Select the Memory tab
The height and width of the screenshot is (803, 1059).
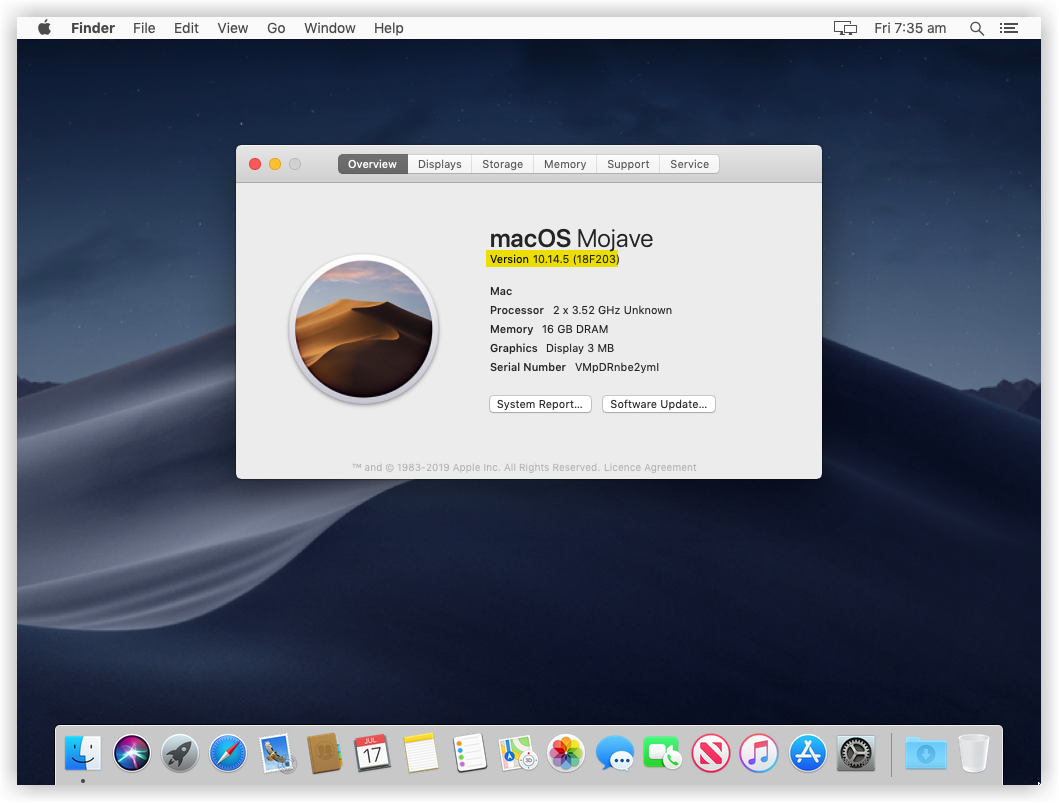coord(565,164)
